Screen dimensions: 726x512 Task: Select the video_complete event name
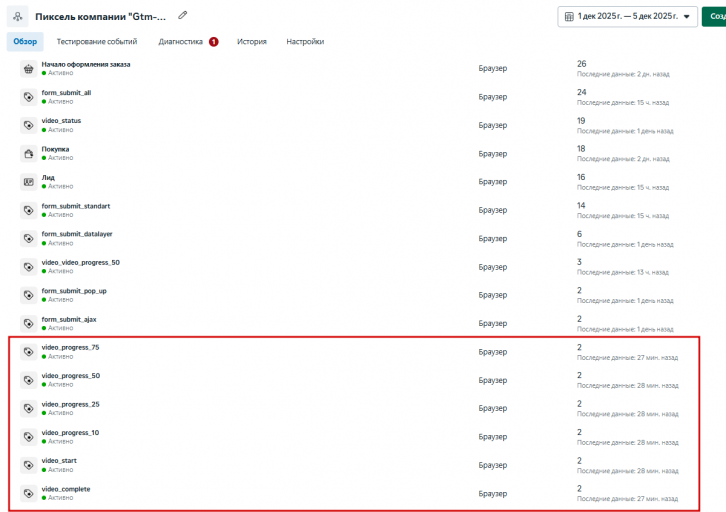66,489
